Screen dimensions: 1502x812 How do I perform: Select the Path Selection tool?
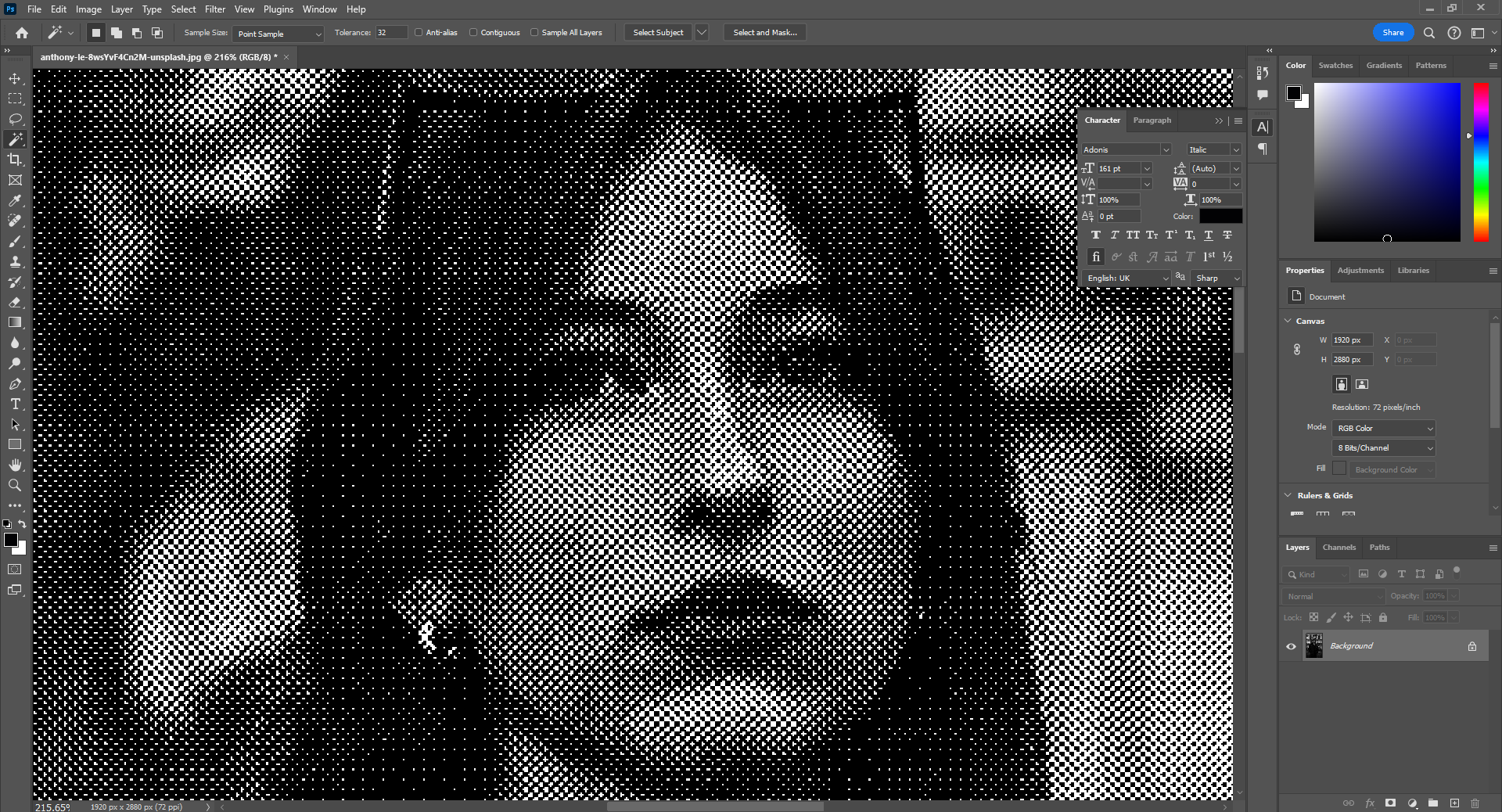coord(15,424)
